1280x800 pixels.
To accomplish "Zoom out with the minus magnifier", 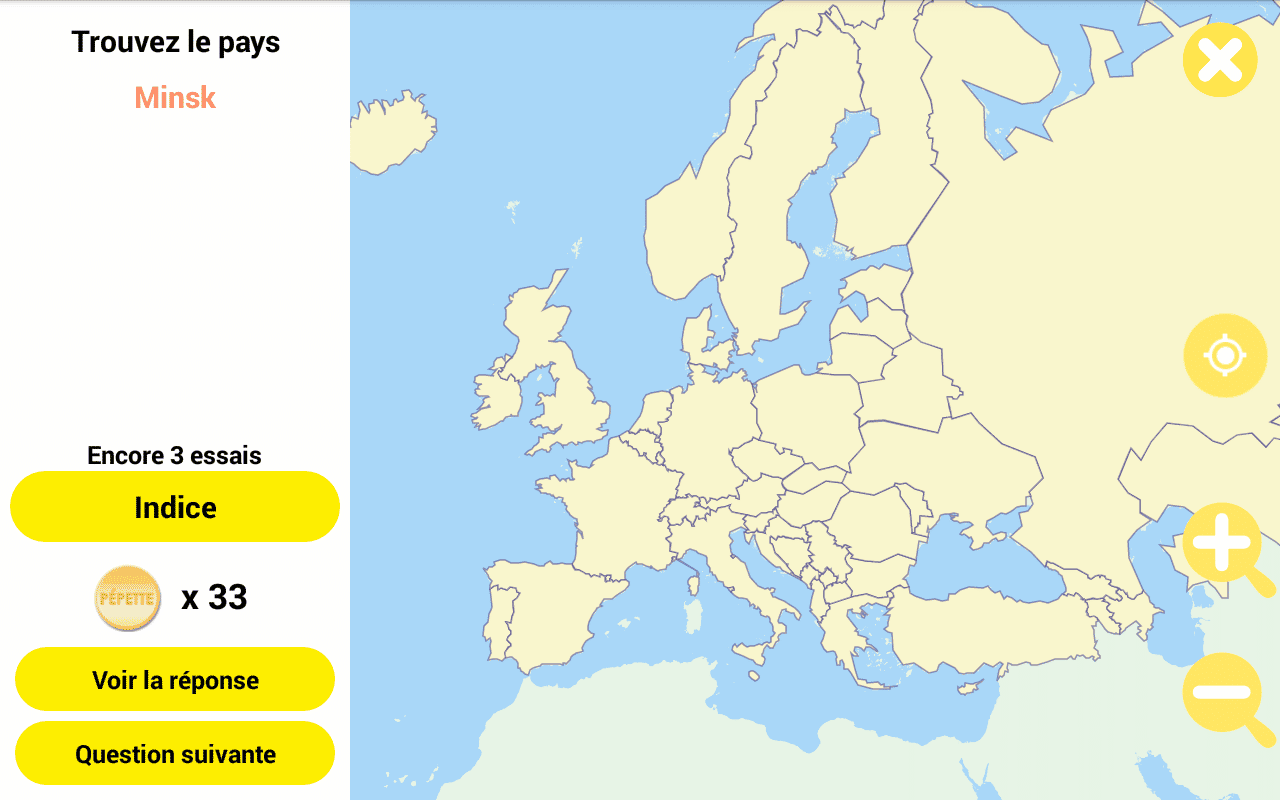I will point(1224,695).
